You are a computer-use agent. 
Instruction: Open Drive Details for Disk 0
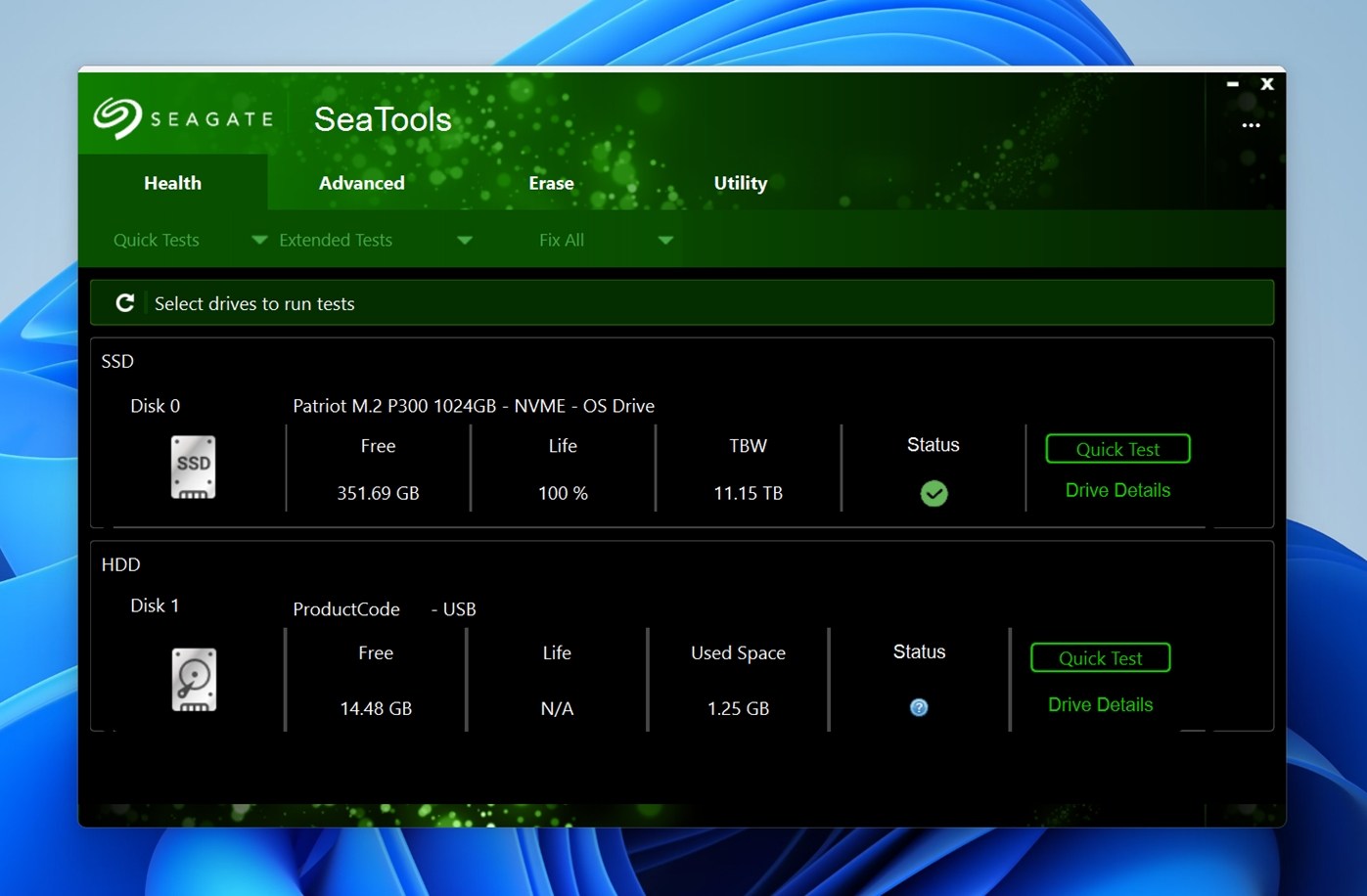tap(1117, 490)
